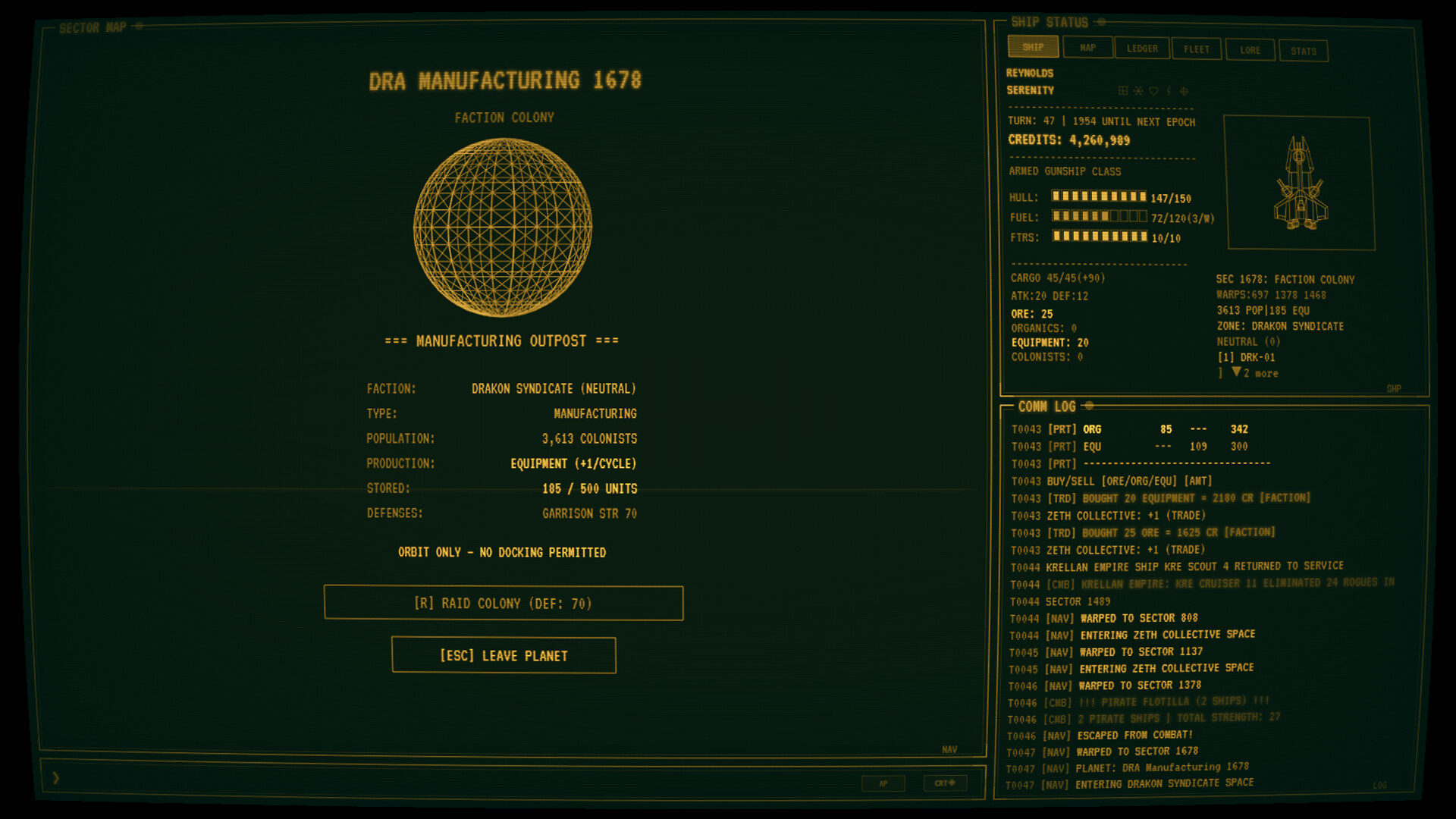Toggle the AP autopilot button

point(883,783)
